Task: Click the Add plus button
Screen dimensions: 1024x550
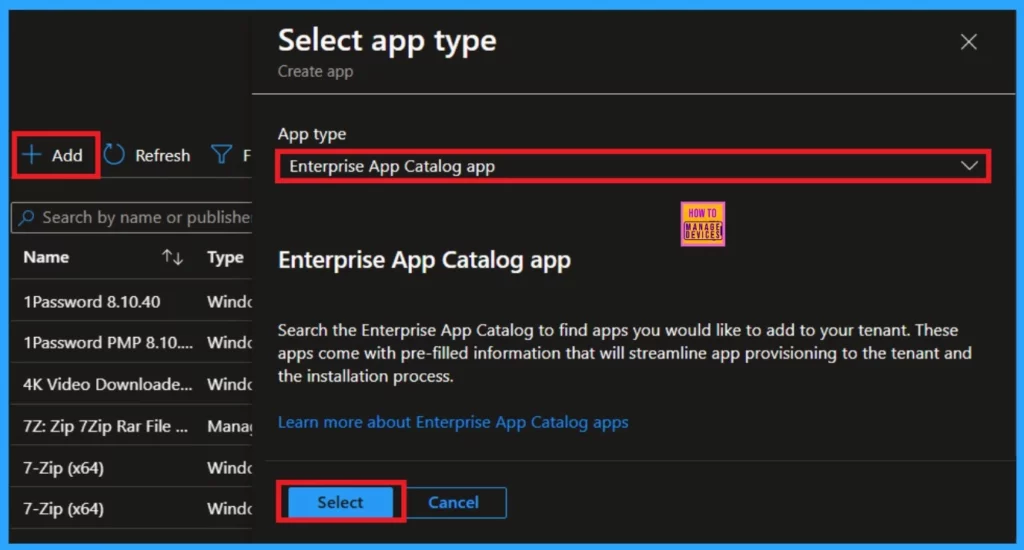Action: click(53, 155)
